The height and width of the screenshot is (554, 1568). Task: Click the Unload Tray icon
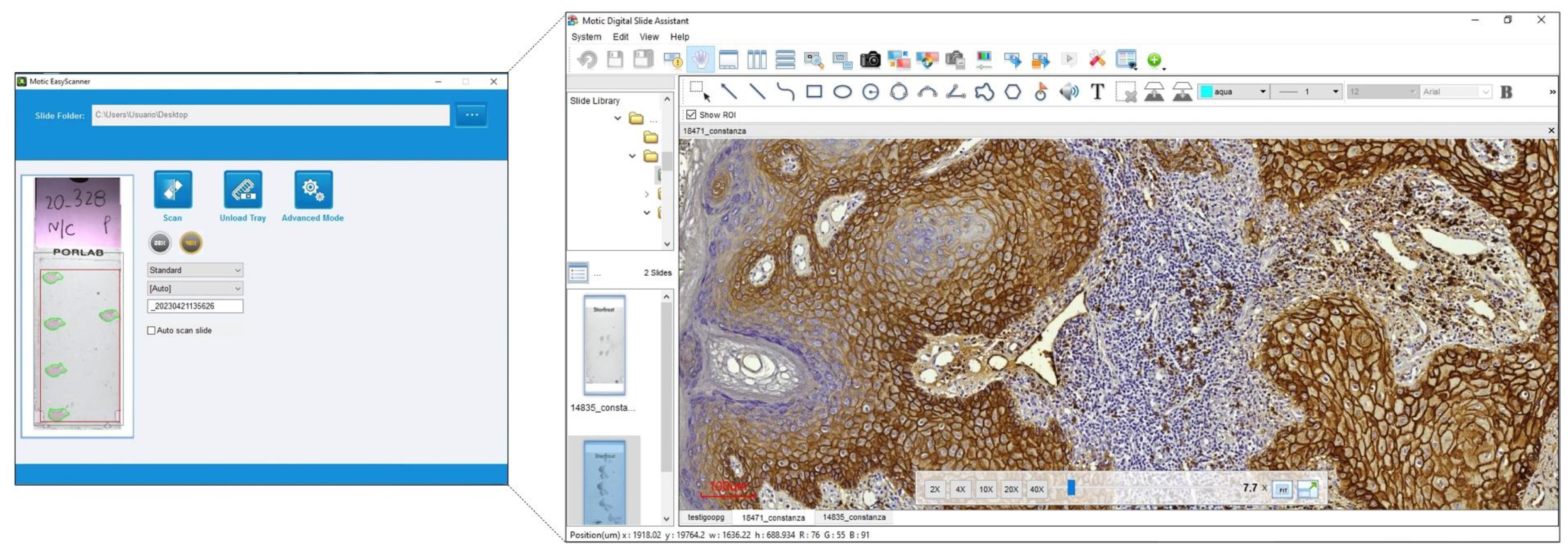click(243, 190)
